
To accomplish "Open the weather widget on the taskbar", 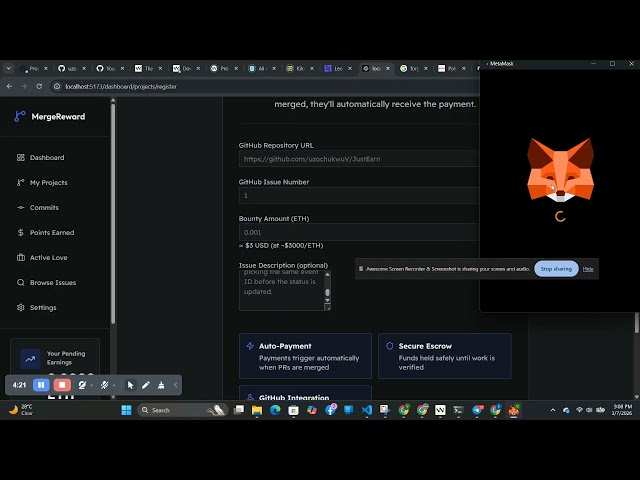I will click(21, 410).
